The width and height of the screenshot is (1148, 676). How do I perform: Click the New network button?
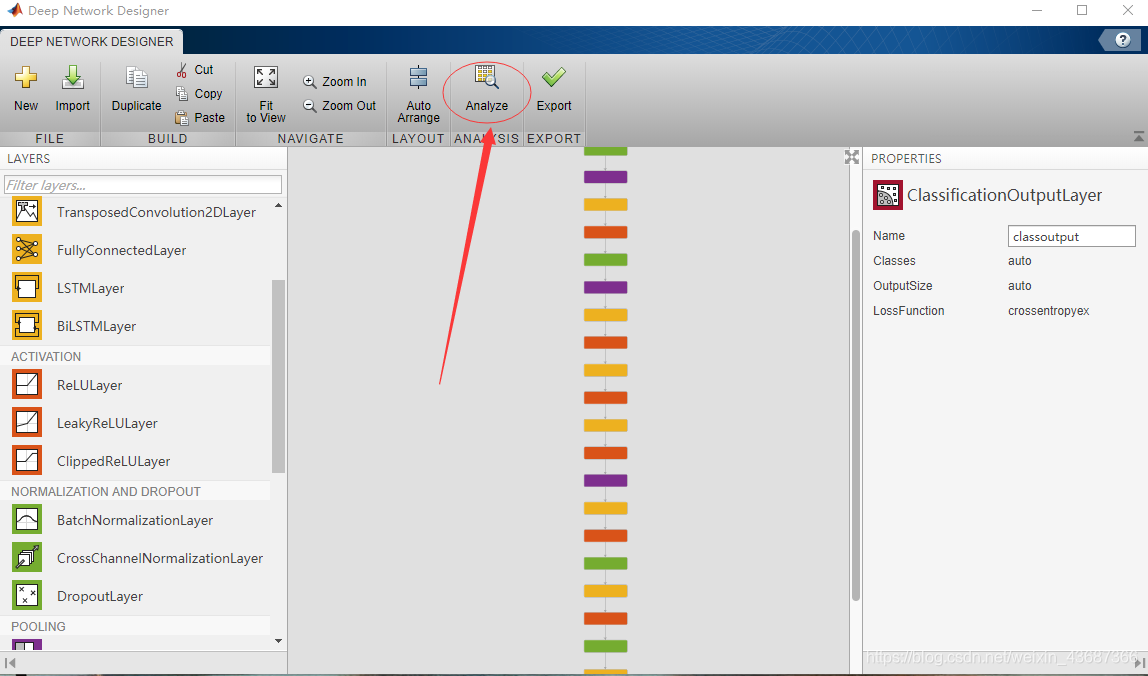pos(26,89)
